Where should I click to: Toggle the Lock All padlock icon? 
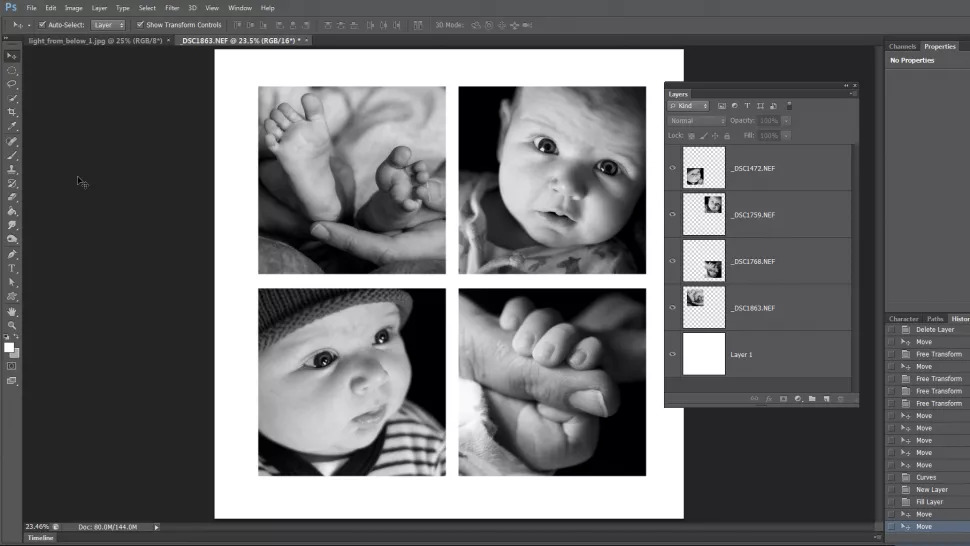(727, 135)
